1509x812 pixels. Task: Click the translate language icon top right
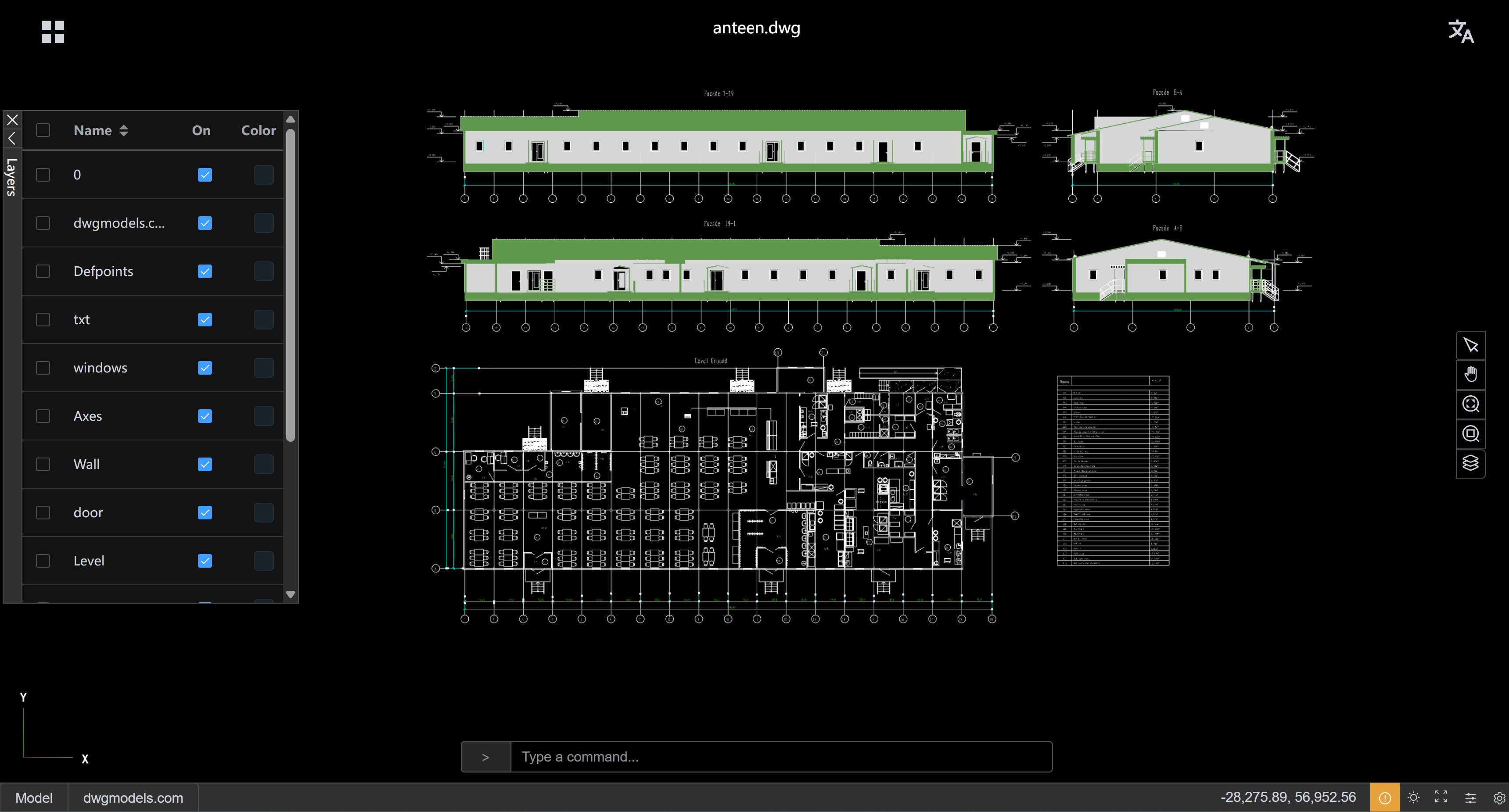[x=1461, y=32]
